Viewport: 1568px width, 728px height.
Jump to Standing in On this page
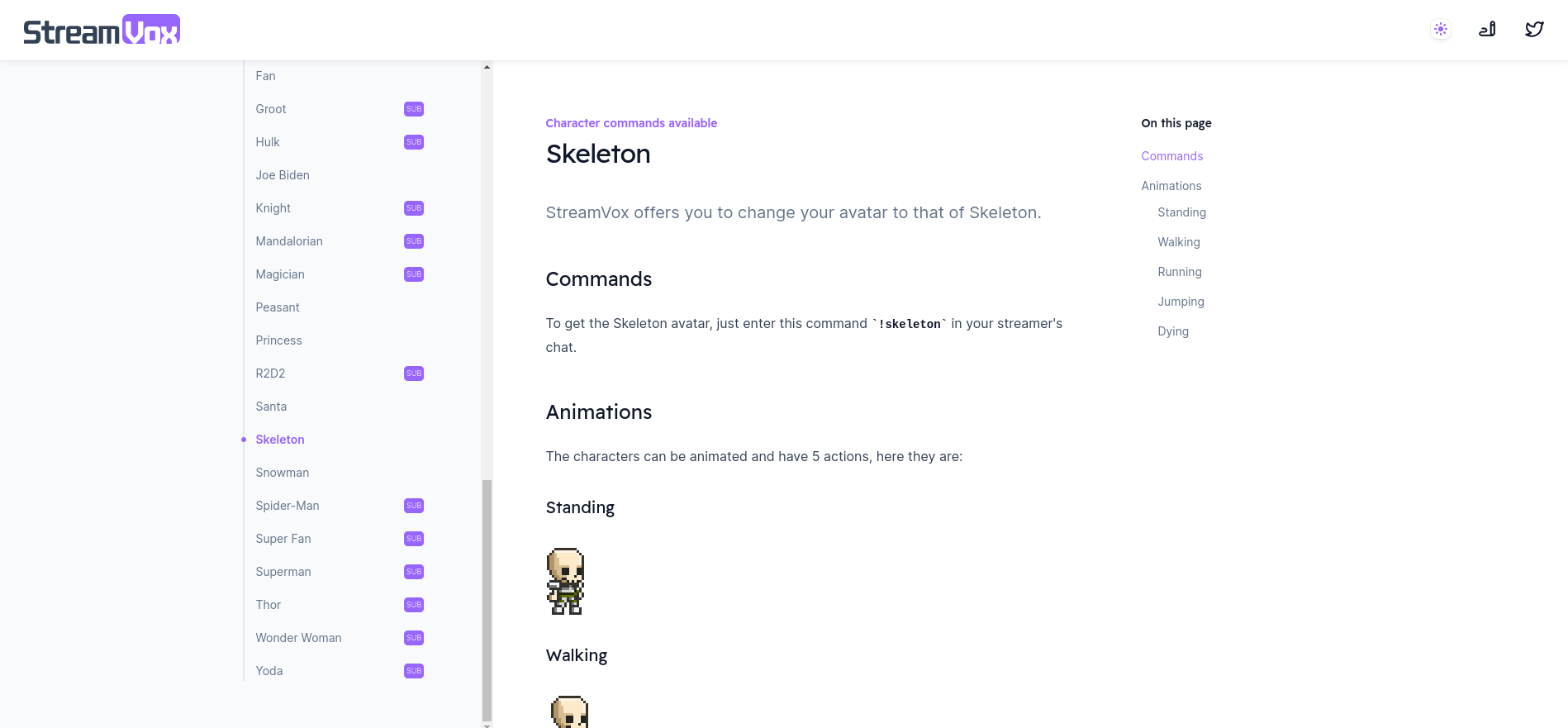point(1181,212)
